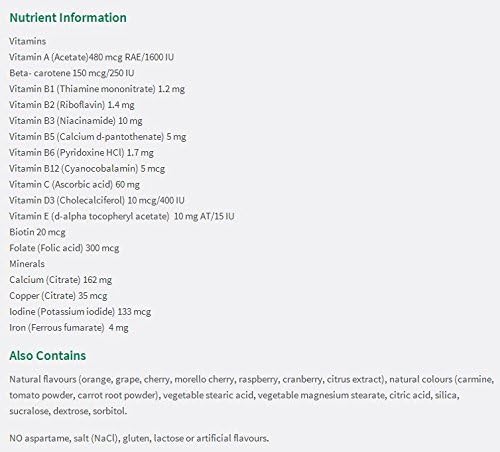Select the Vitamins section label

(x=28, y=41)
